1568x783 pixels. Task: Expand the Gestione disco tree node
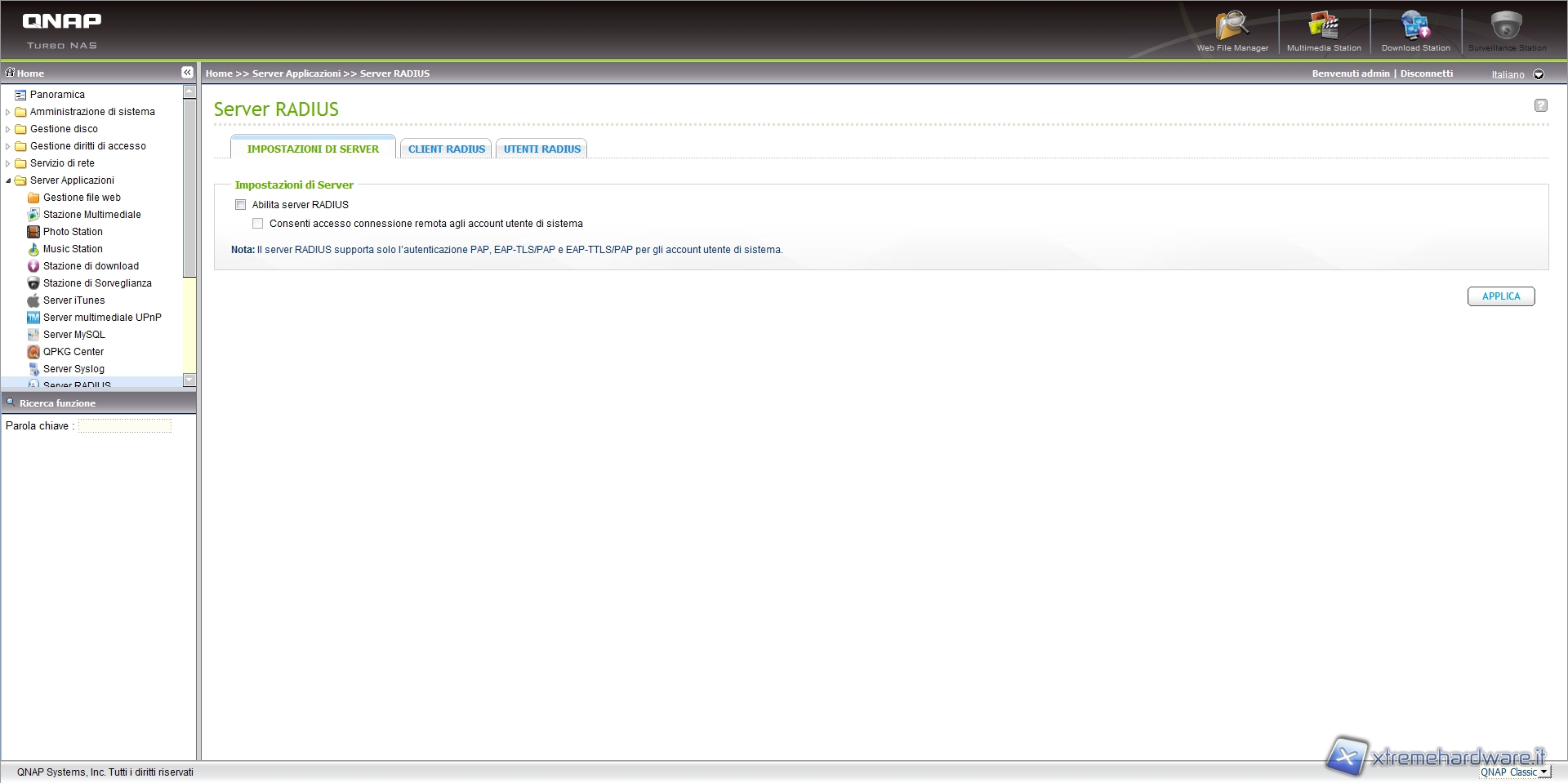(8, 129)
